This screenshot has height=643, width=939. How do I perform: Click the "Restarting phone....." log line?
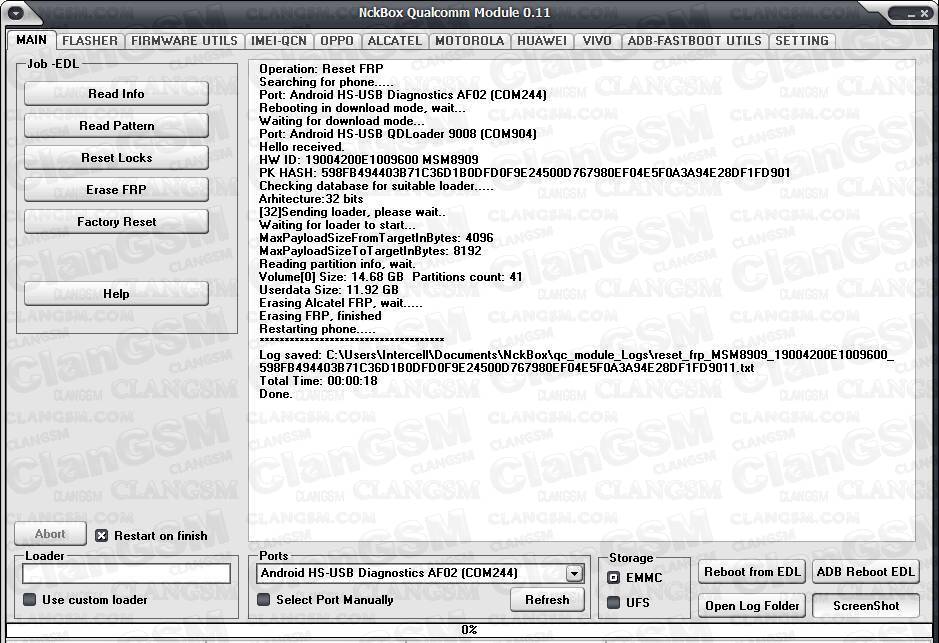(x=317, y=329)
